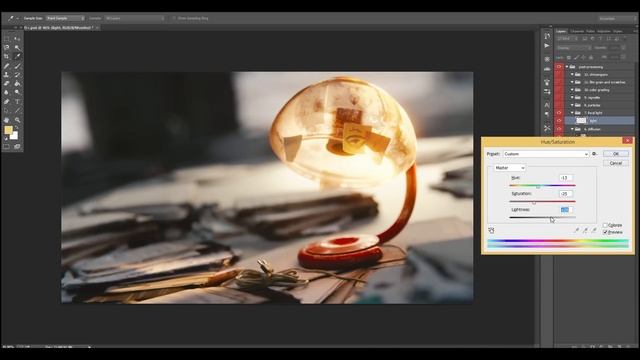Screen dimensions: 640x360
Task: Switch to the Channels tab
Action: pos(577,31)
